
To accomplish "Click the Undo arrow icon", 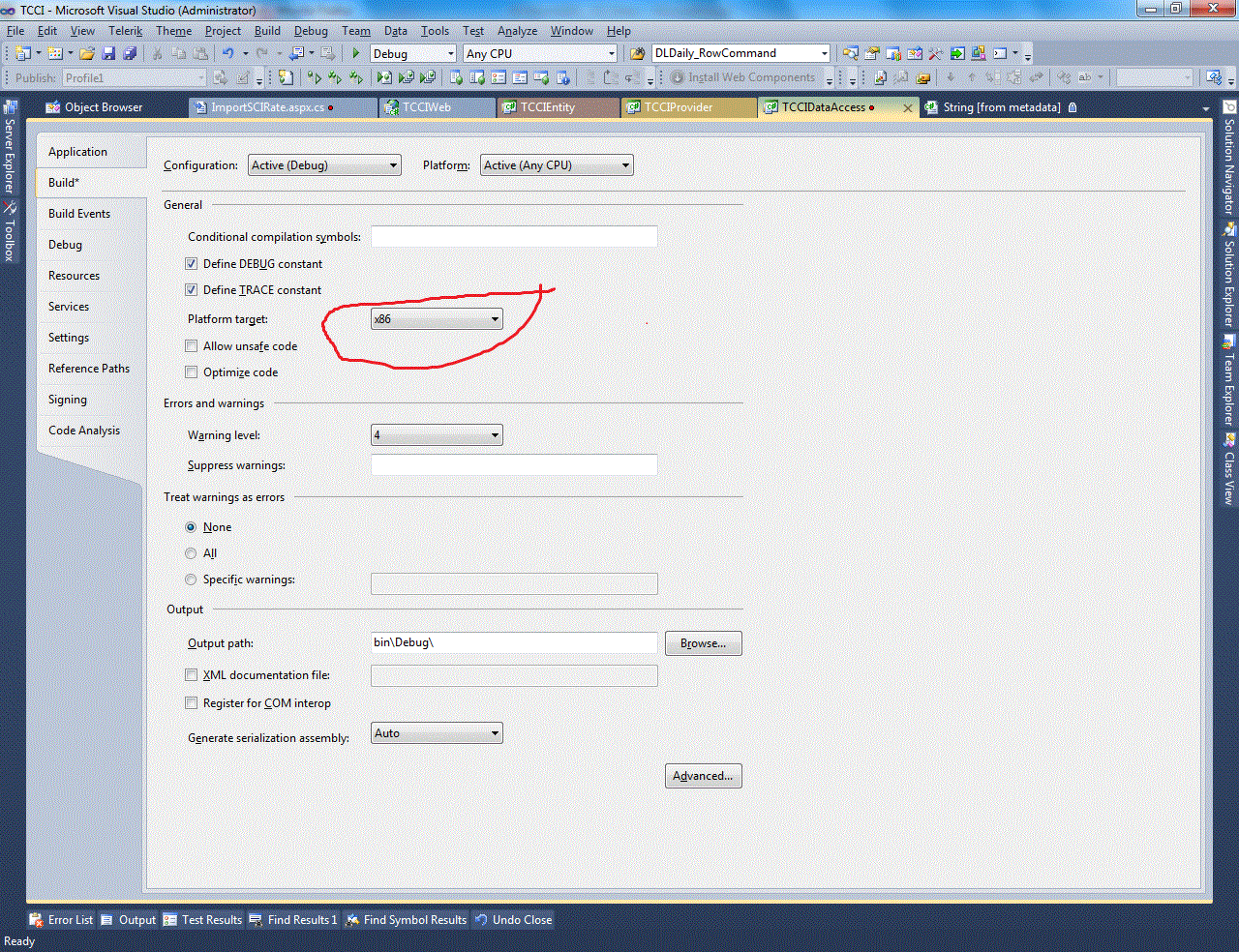I will [x=229, y=53].
